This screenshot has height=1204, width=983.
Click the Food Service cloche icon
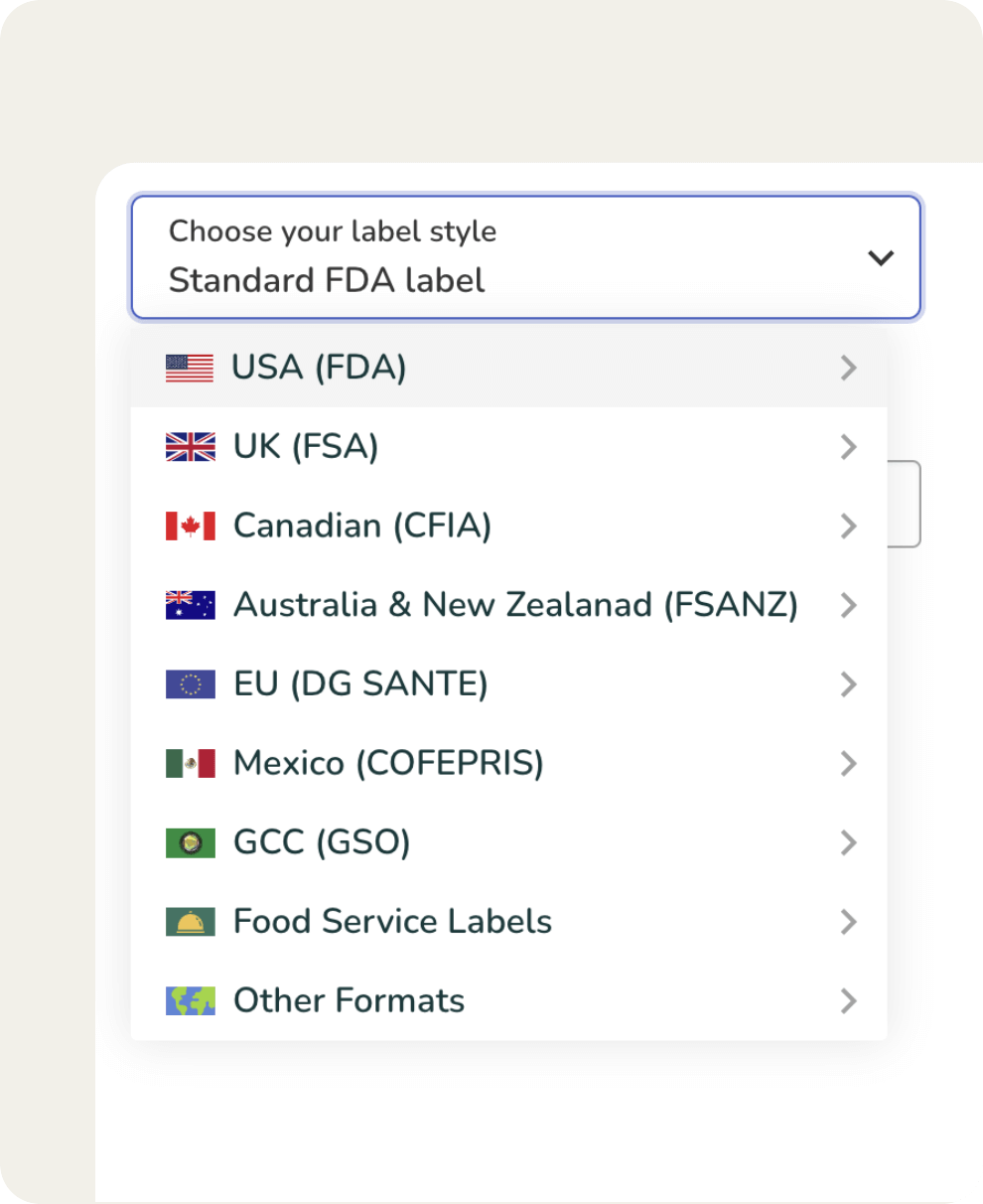pyautogui.click(x=191, y=922)
